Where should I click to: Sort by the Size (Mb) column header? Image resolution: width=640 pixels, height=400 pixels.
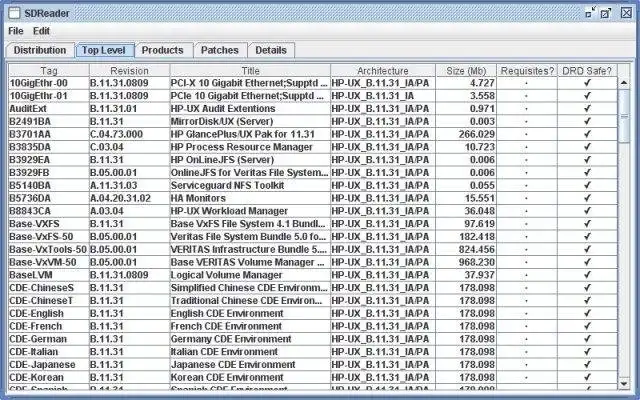(x=466, y=71)
